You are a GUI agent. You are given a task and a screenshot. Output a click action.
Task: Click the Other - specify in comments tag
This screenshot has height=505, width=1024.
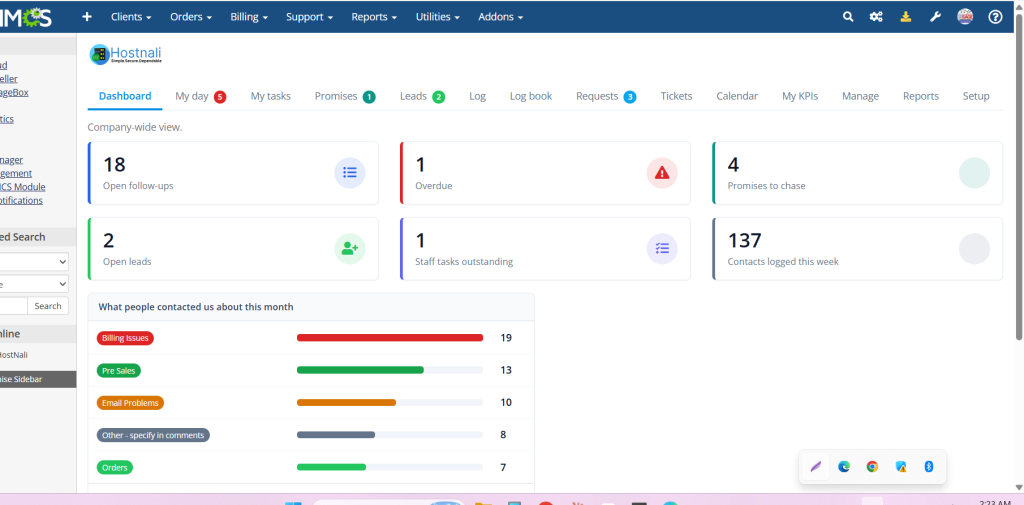[x=153, y=434]
